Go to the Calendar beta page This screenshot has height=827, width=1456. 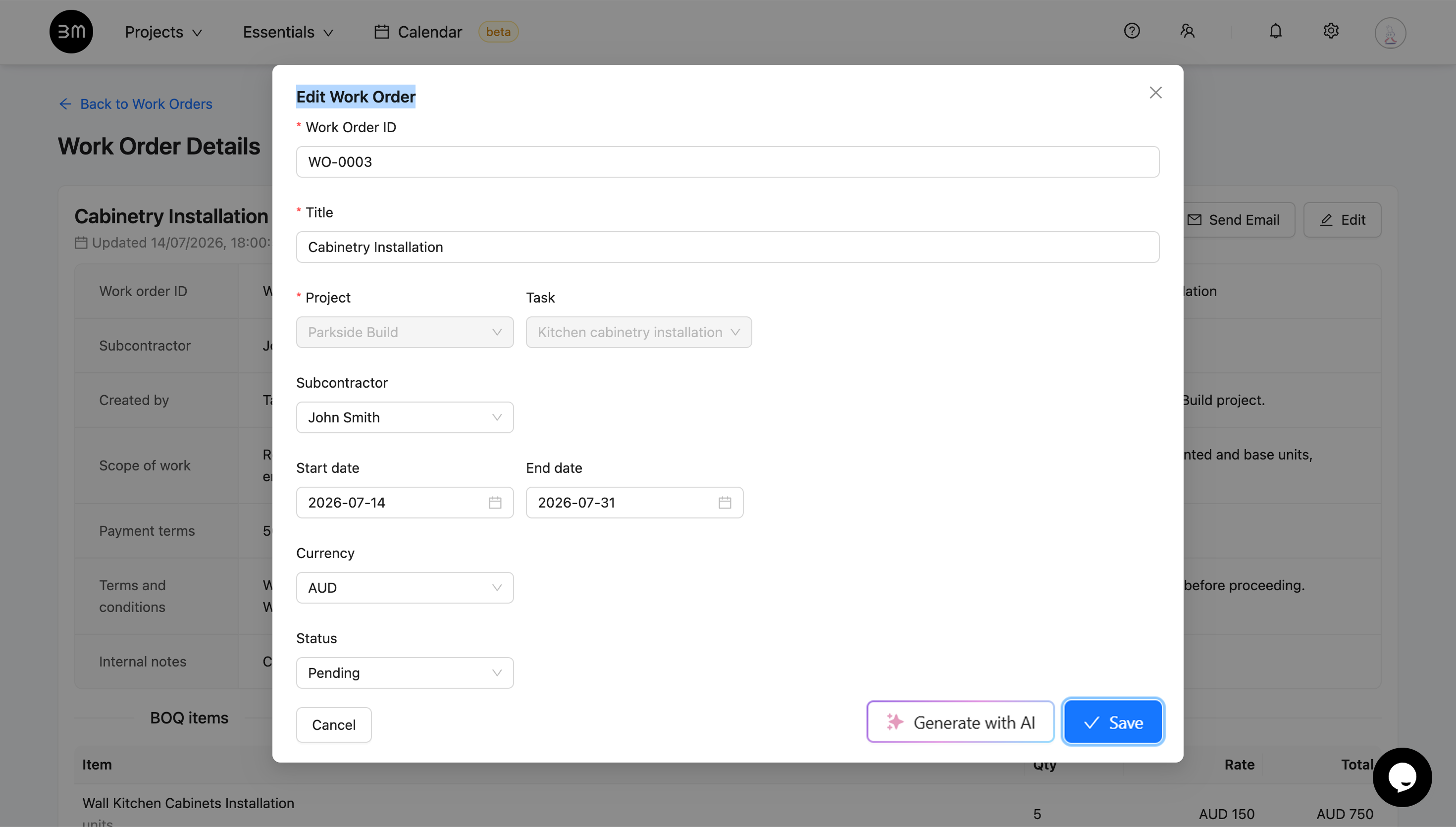point(446,32)
